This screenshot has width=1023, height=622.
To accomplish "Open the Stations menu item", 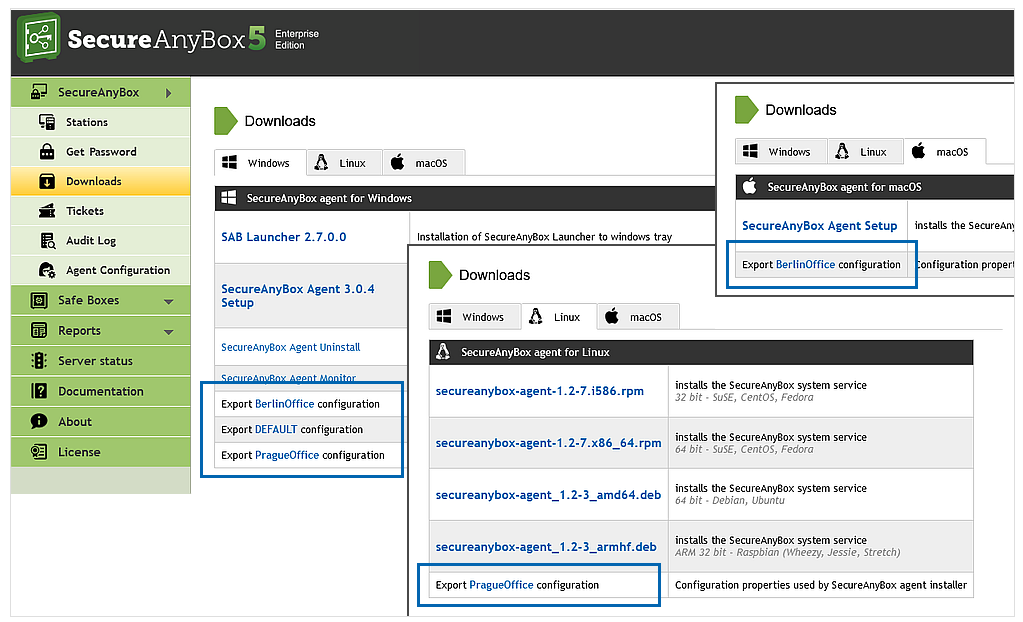I will click(100, 122).
